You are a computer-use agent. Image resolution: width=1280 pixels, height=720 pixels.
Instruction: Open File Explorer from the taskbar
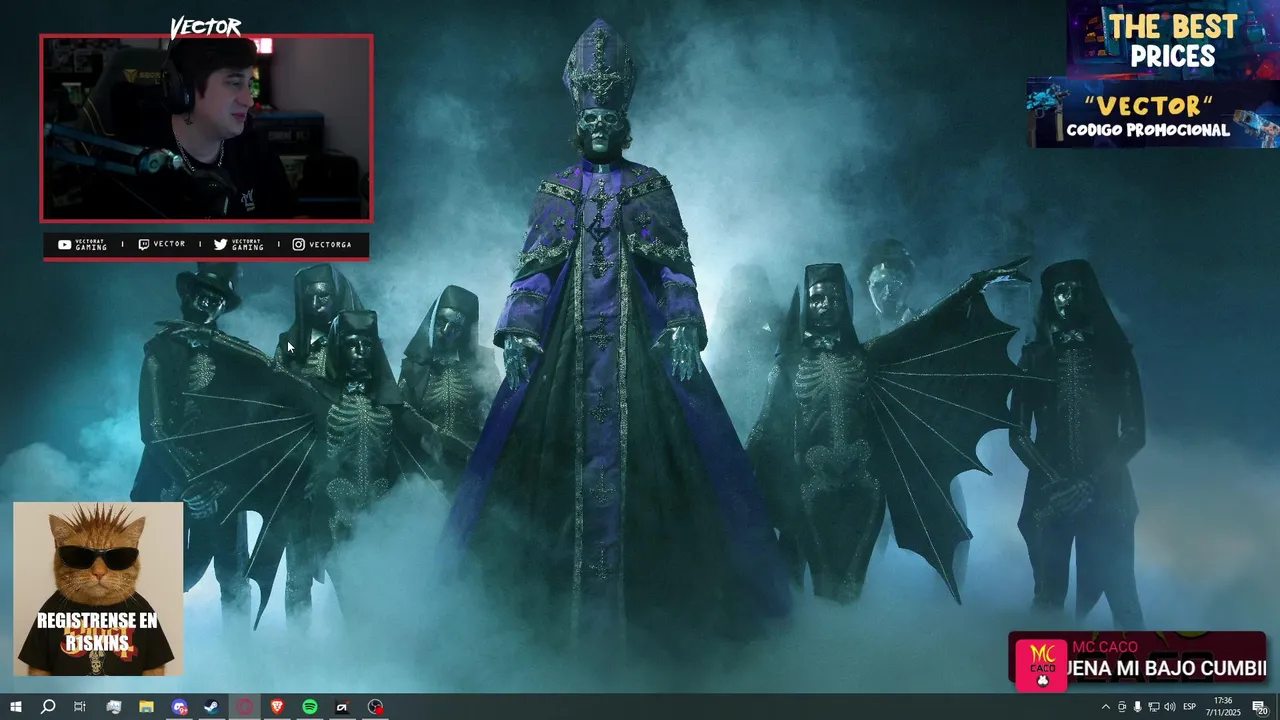(146, 707)
